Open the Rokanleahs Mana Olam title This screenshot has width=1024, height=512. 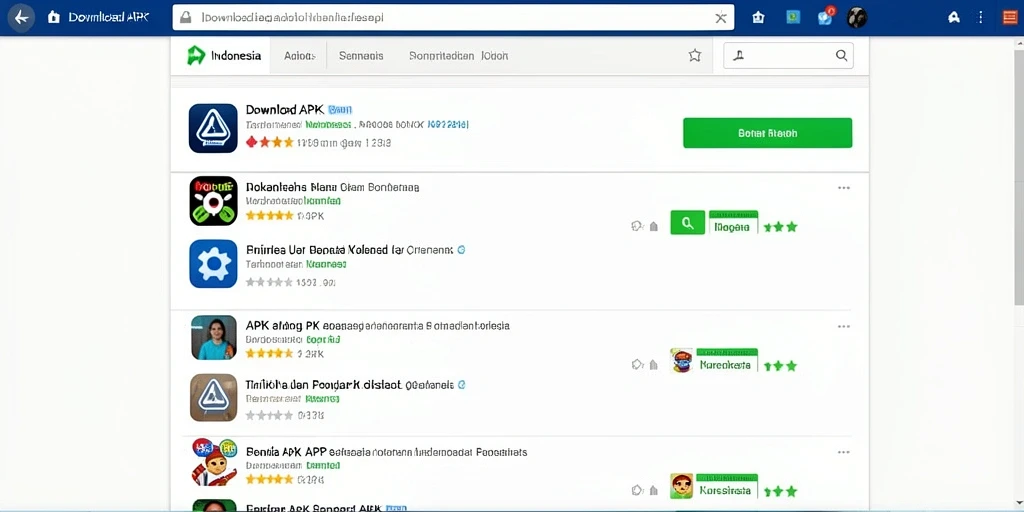332,187
